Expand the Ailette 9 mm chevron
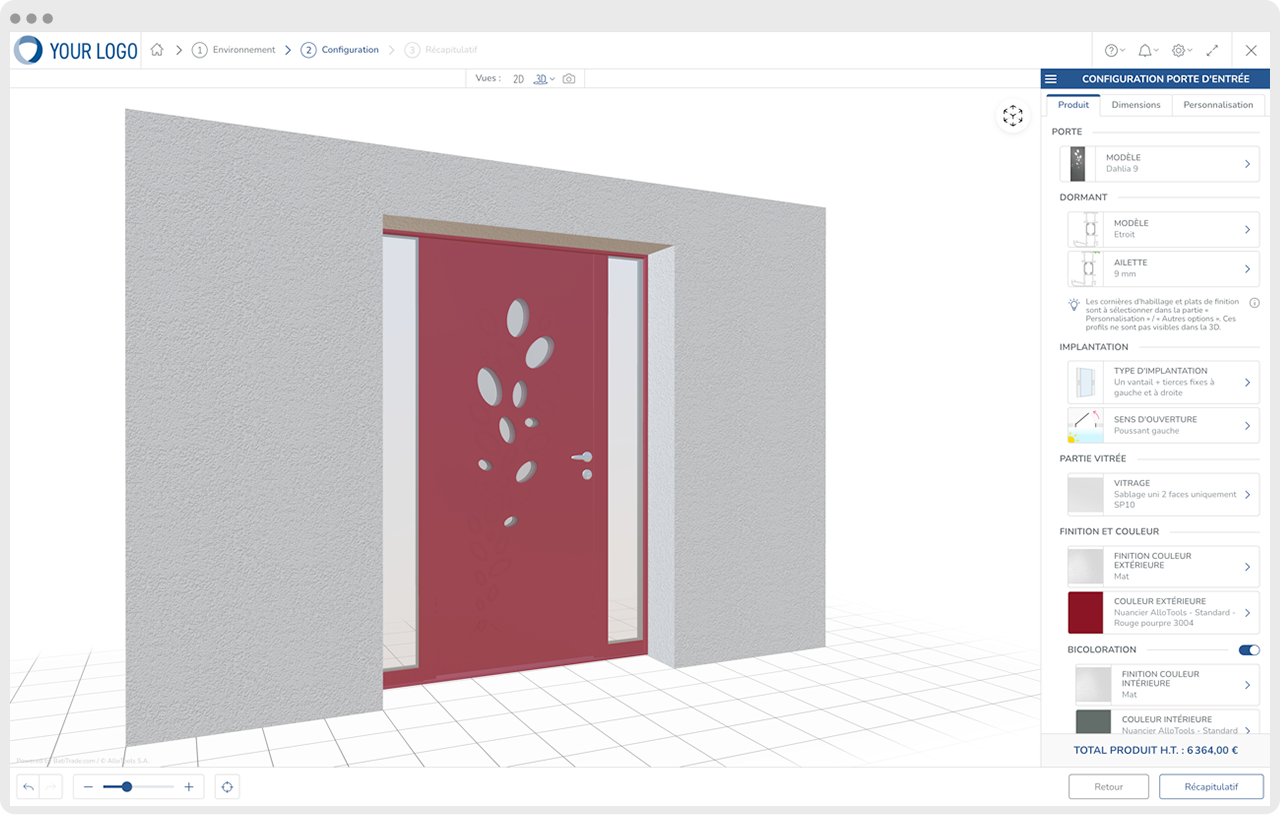The image size is (1280, 815). pyautogui.click(x=1247, y=268)
